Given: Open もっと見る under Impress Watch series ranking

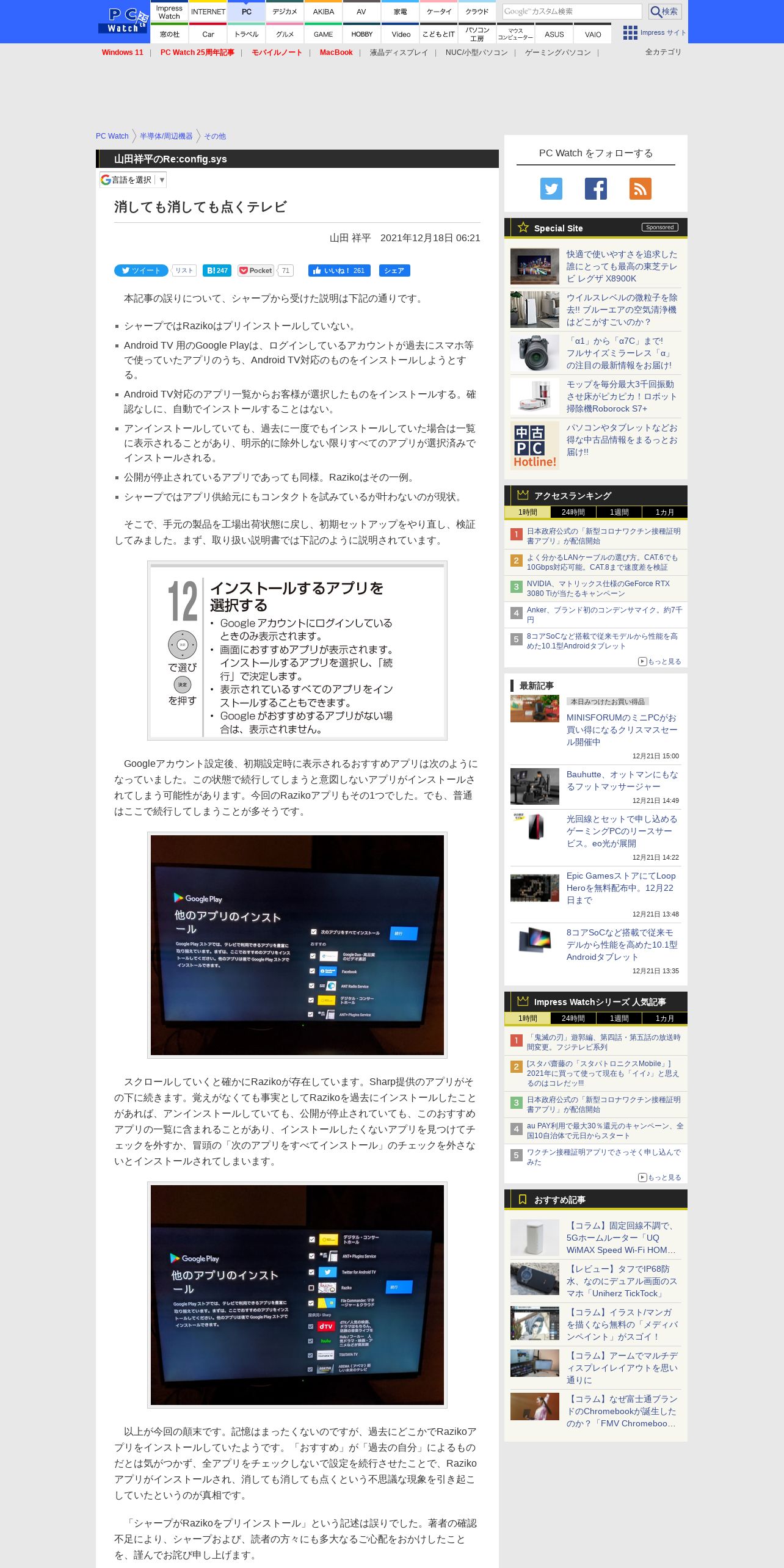Looking at the screenshot, I should pyautogui.click(x=659, y=1177).
